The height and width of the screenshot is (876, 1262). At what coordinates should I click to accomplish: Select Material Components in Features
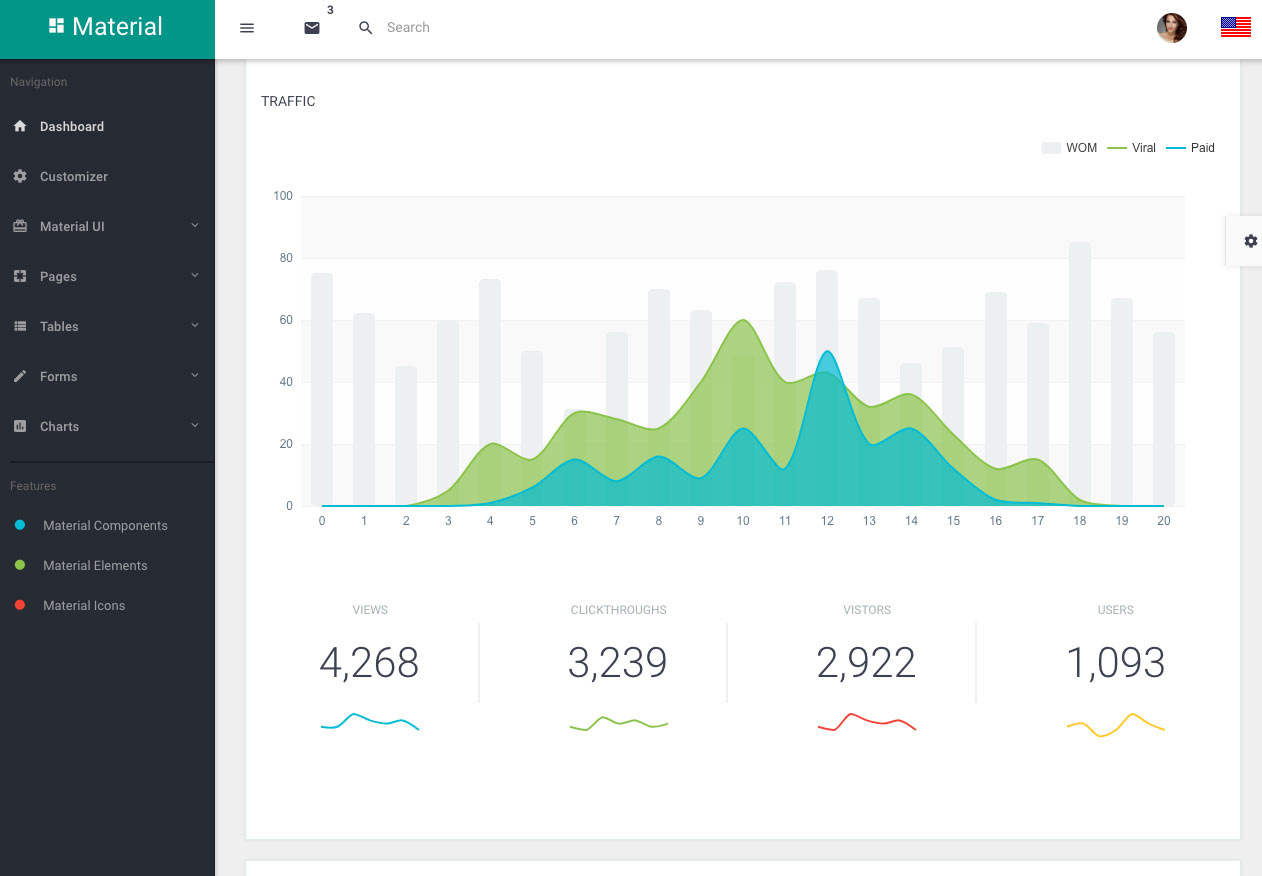pos(105,526)
